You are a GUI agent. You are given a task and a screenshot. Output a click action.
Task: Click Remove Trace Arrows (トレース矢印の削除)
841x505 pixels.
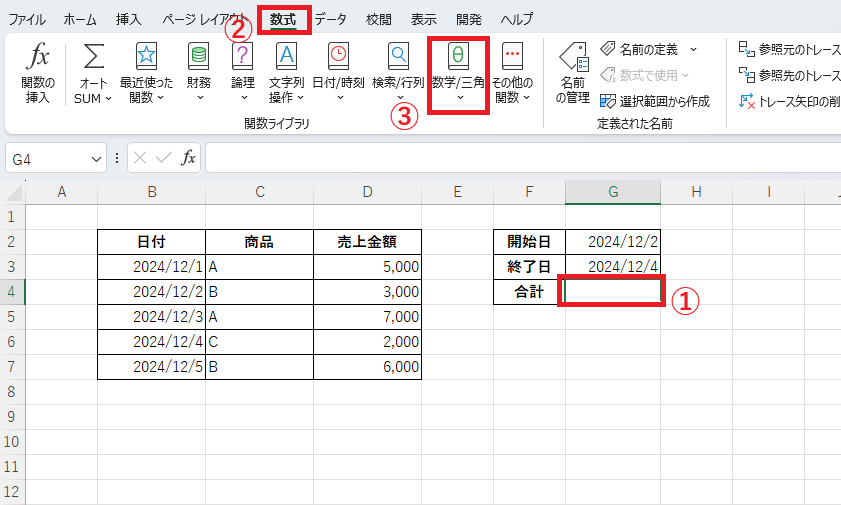pyautogui.click(x=789, y=101)
